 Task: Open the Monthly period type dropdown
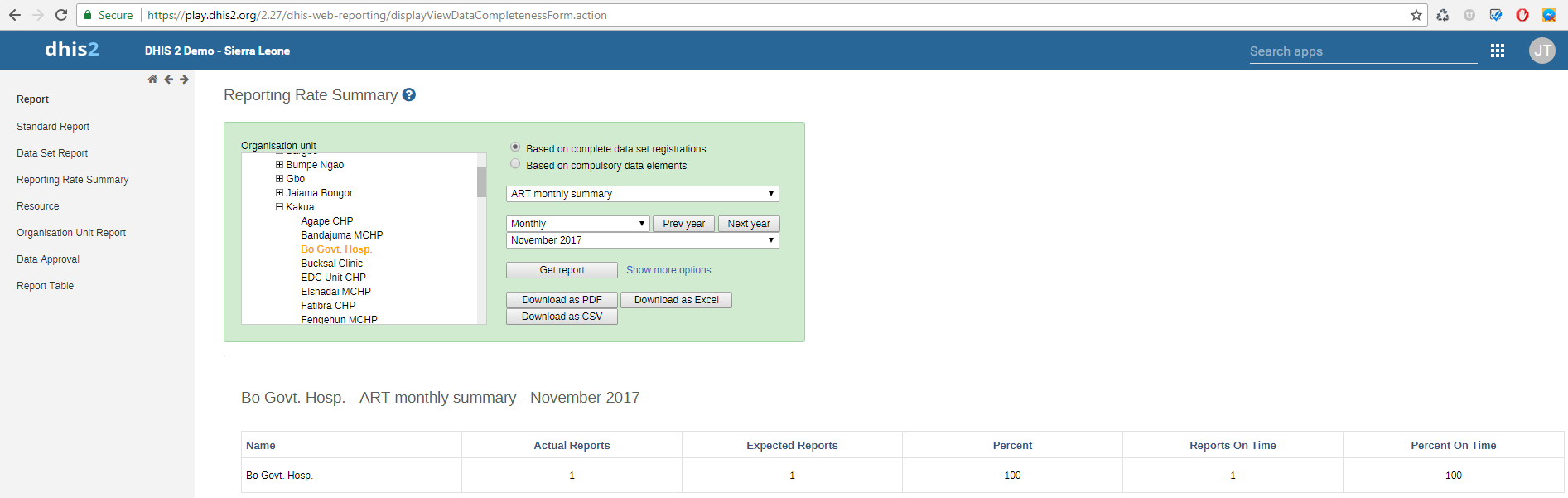pos(578,224)
